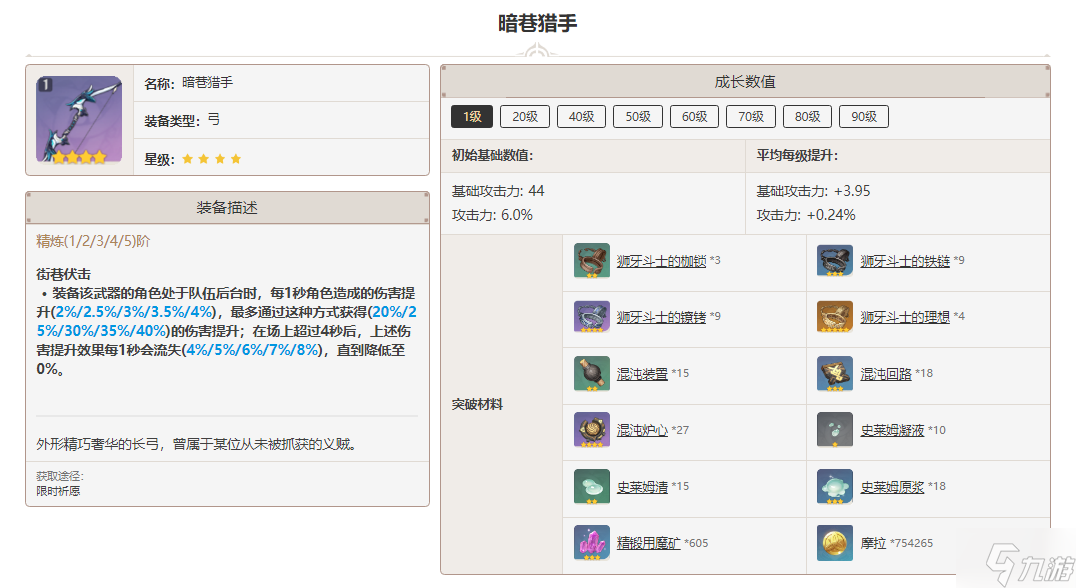The height and width of the screenshot is (588, 1076).
Task: Switch to the 60级 level tab
Action: 694,117
